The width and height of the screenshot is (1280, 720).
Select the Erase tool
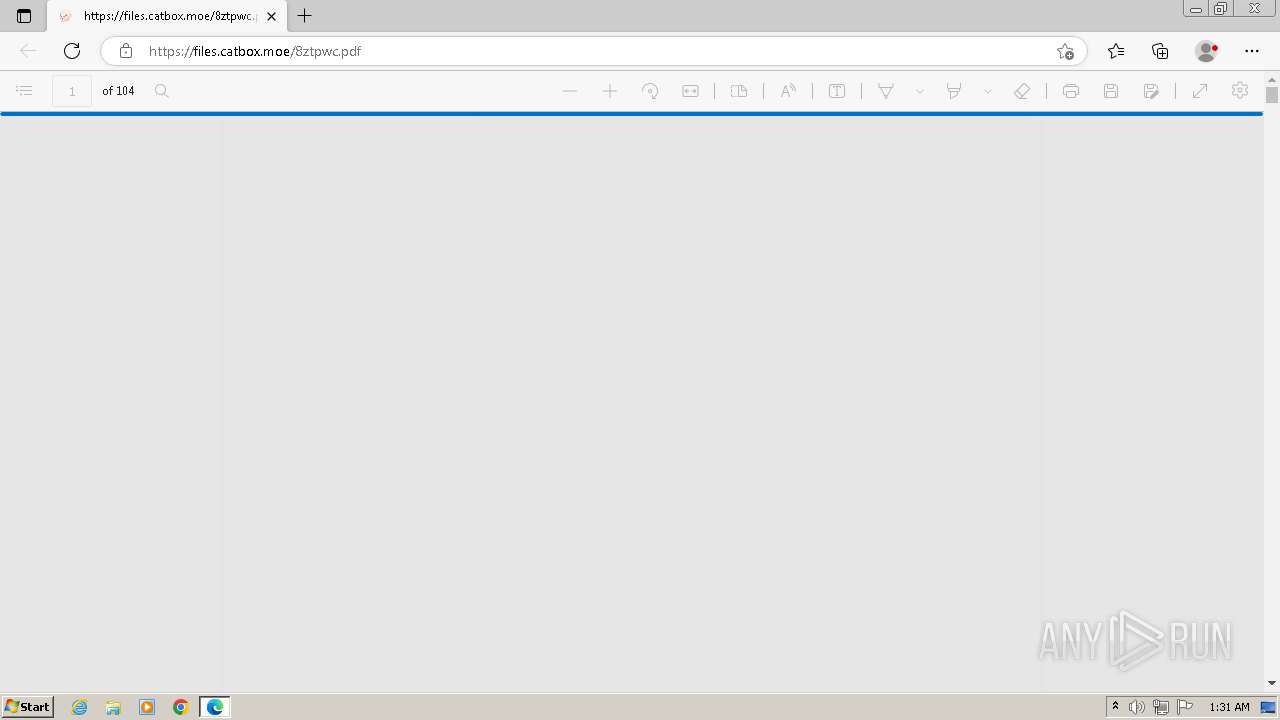(x=1022, y=91)
